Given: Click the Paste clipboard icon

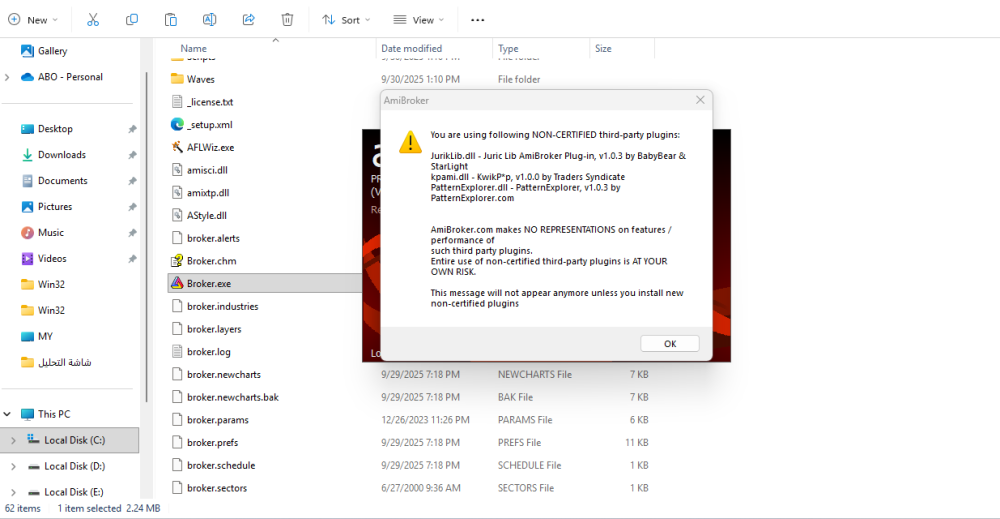Looking at the screenshot, I should pyautogui.click(x=171, y=19).
